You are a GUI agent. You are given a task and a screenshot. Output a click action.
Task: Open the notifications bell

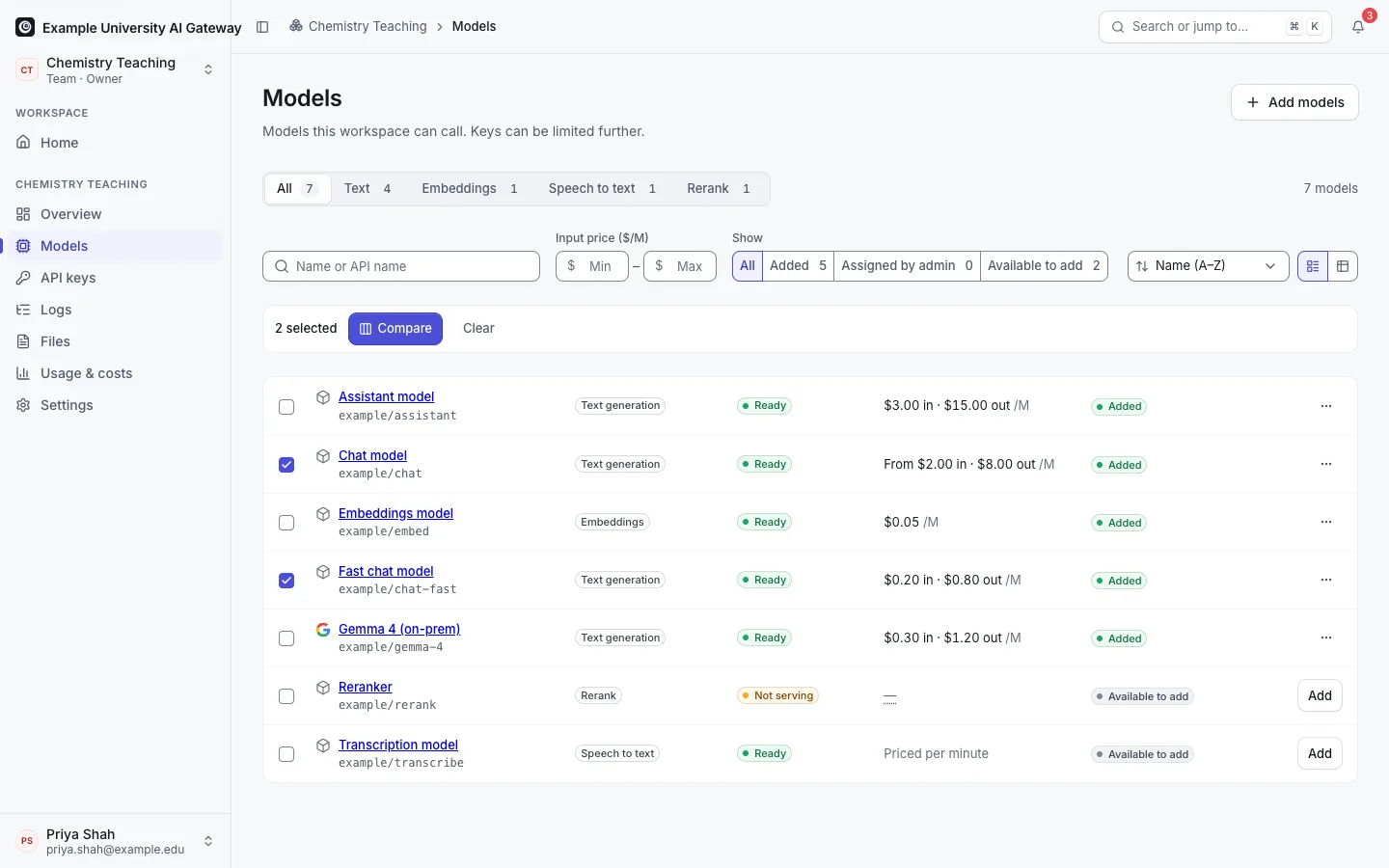click(1358, 27)
